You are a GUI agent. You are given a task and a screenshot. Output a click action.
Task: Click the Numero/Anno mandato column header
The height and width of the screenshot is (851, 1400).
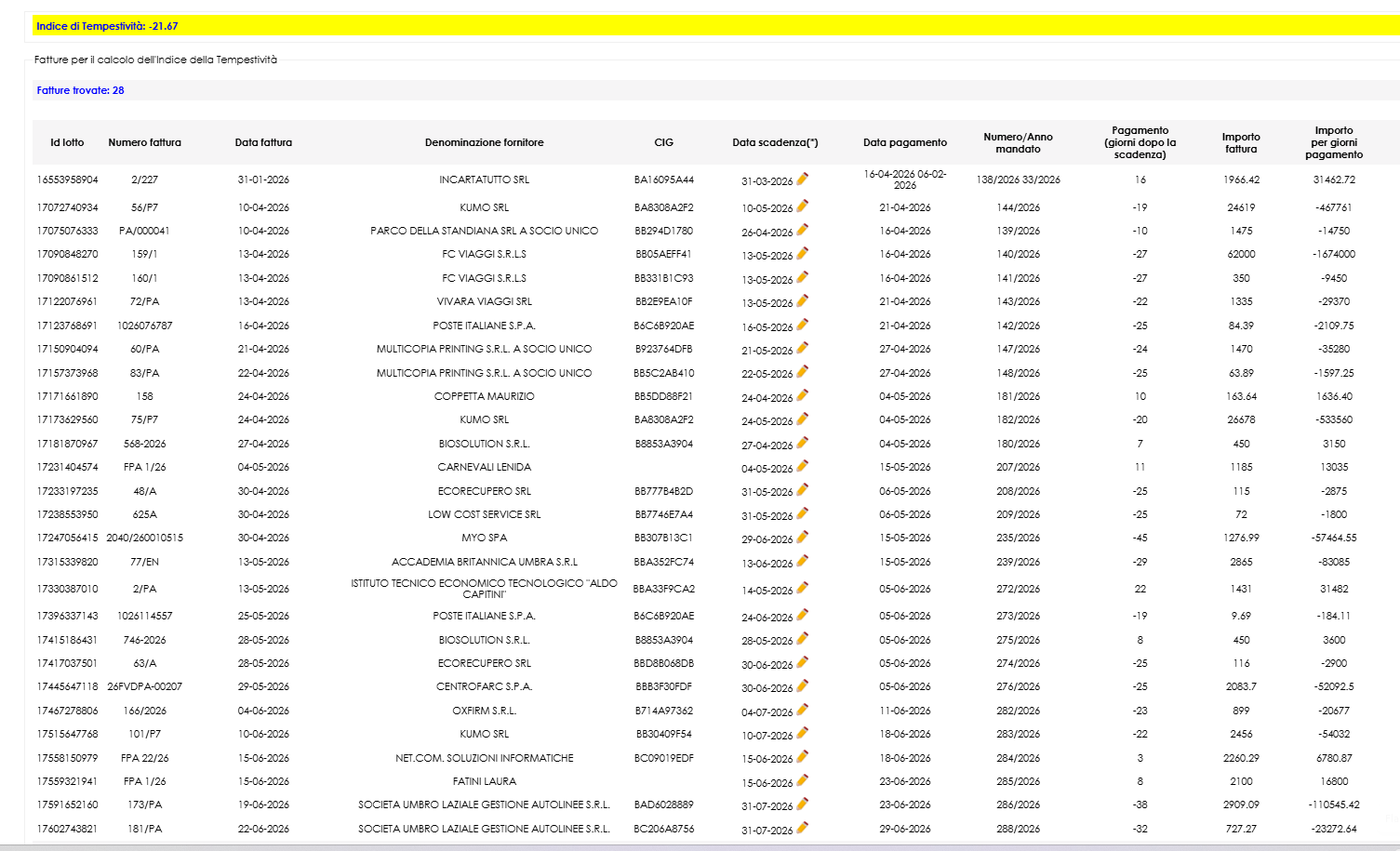click(1018, 142)
